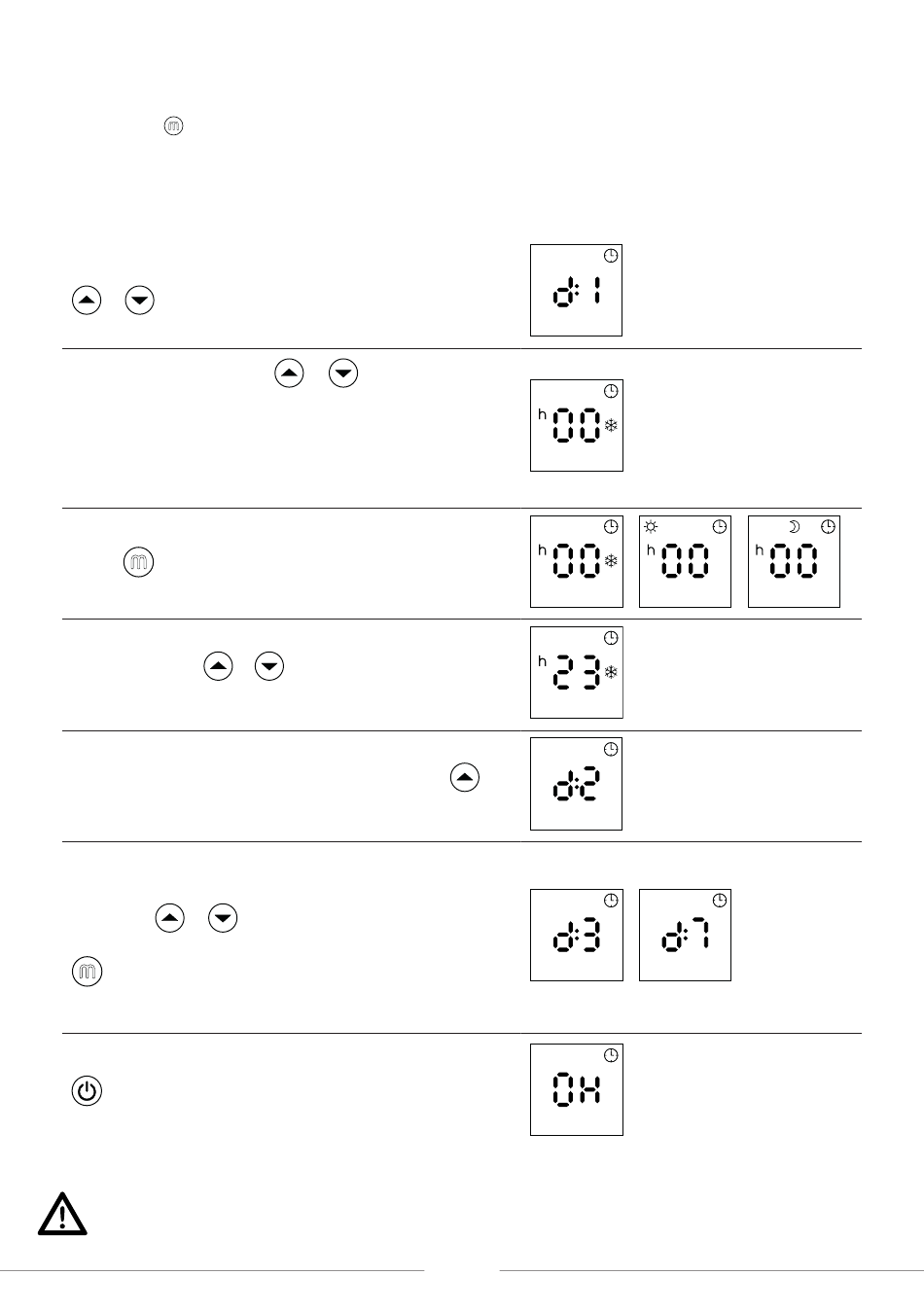924x1311 pixels.
Task: Click the mode button in third row
Action: click(139, 562)
